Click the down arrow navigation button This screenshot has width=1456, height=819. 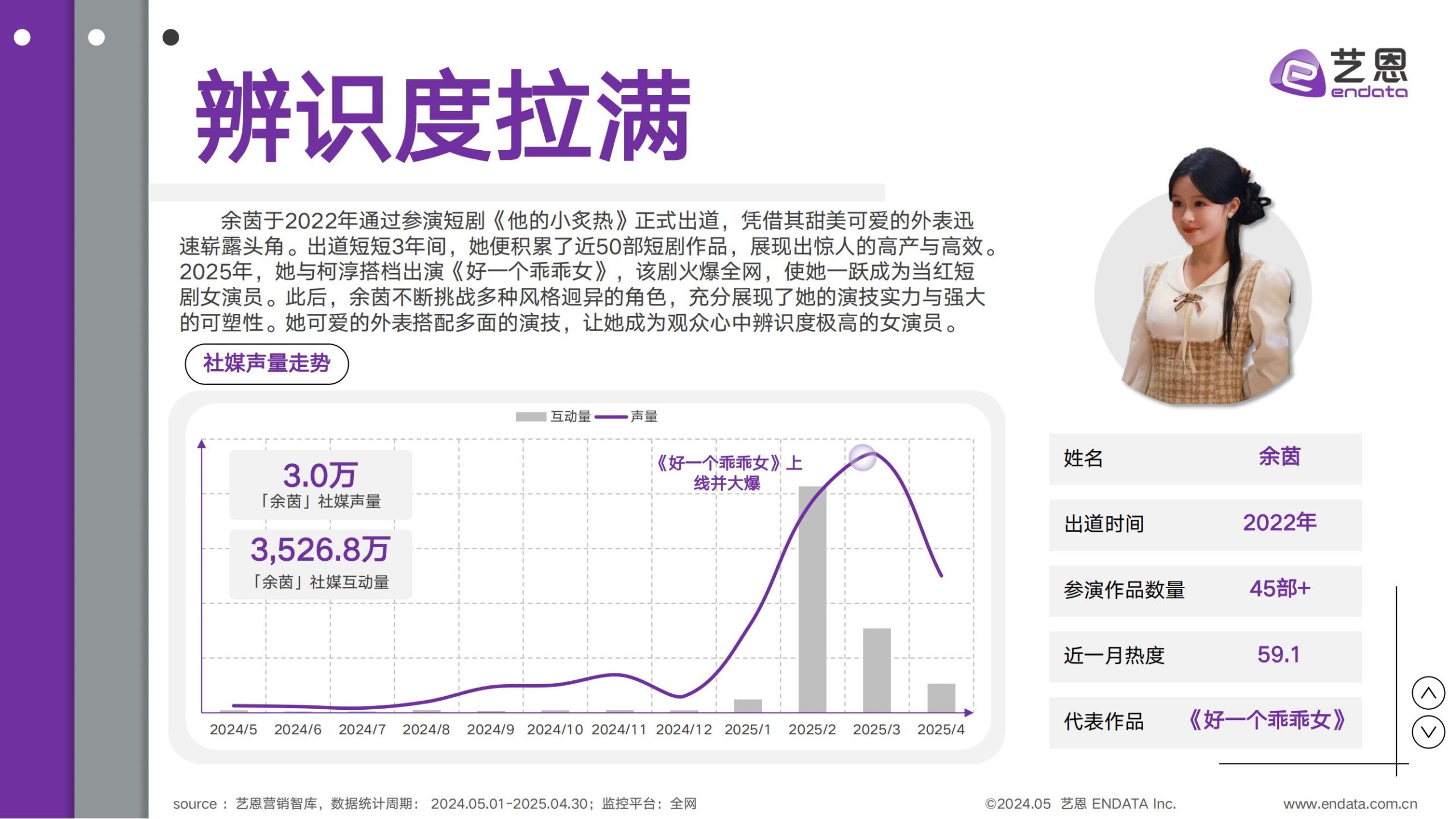pos(1428,732)
